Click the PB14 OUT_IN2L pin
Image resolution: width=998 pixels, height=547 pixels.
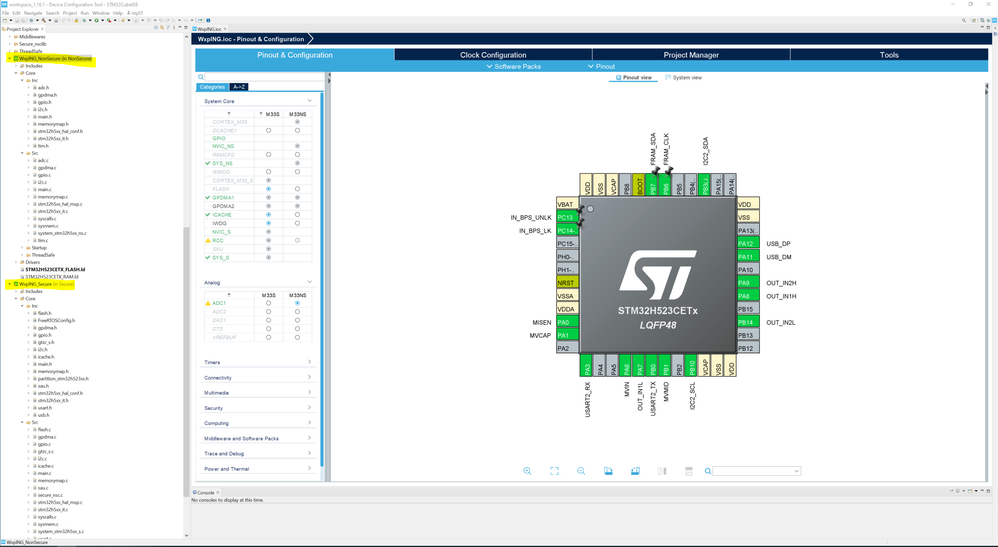(x=748, y=322)
